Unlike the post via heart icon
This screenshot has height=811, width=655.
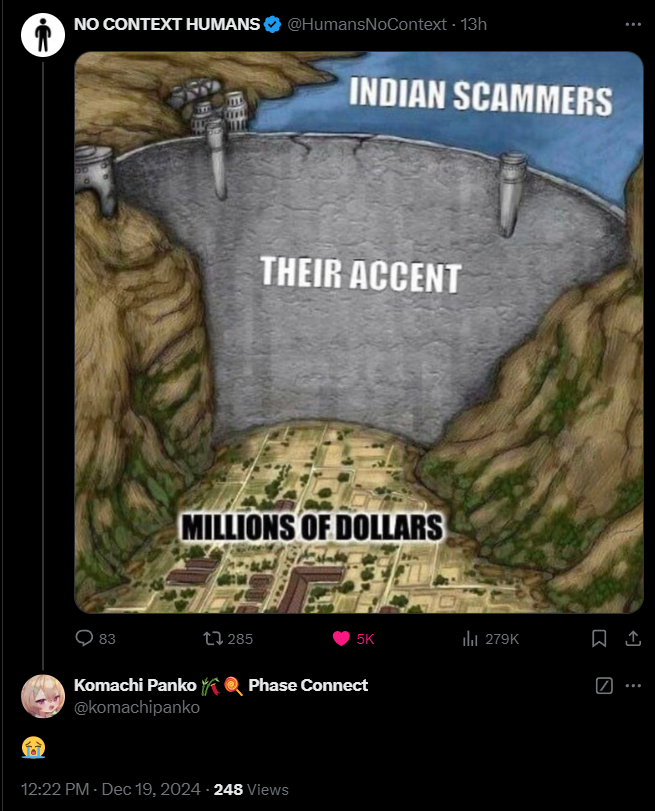click(341, 639)
